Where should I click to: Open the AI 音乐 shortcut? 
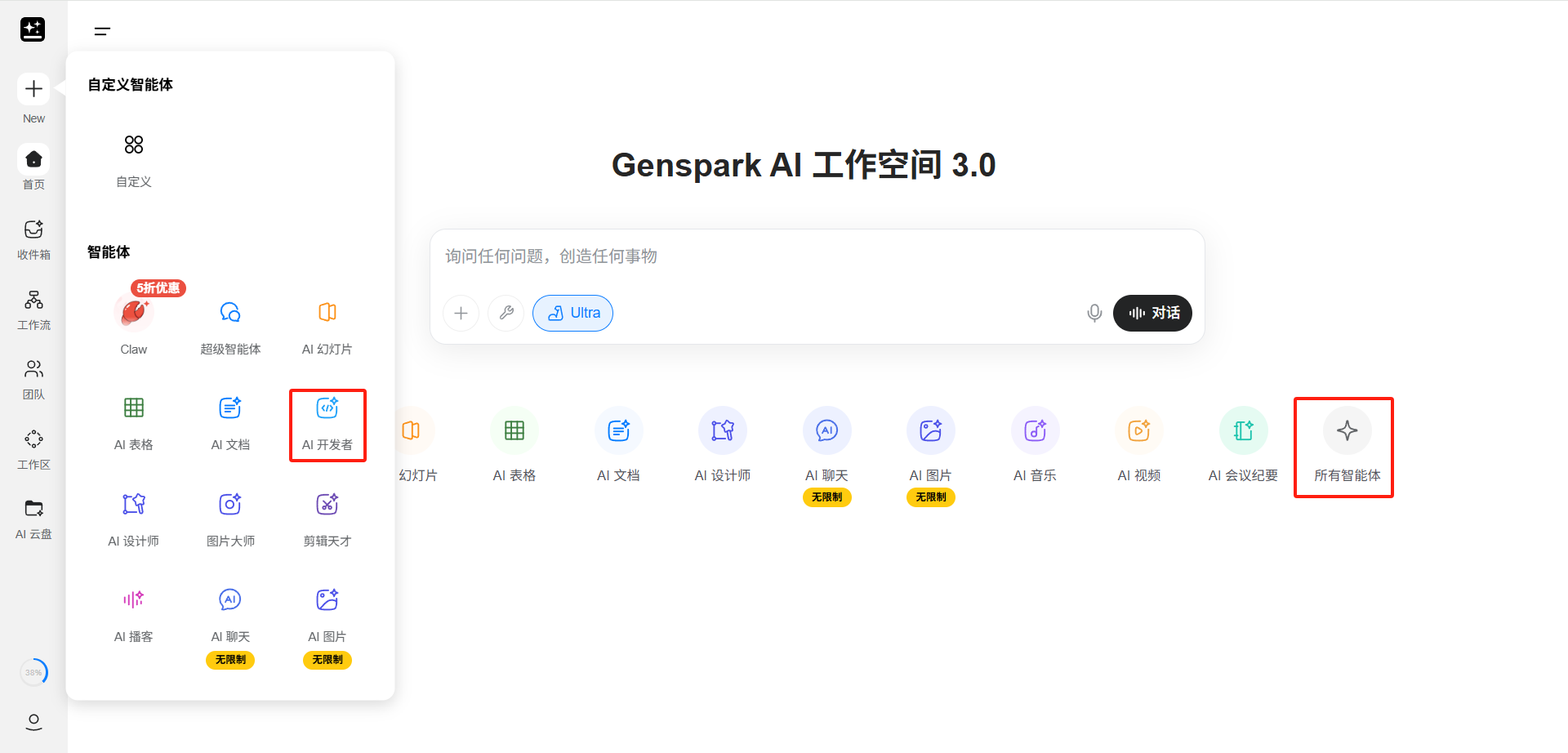[x=1035, y=431]
